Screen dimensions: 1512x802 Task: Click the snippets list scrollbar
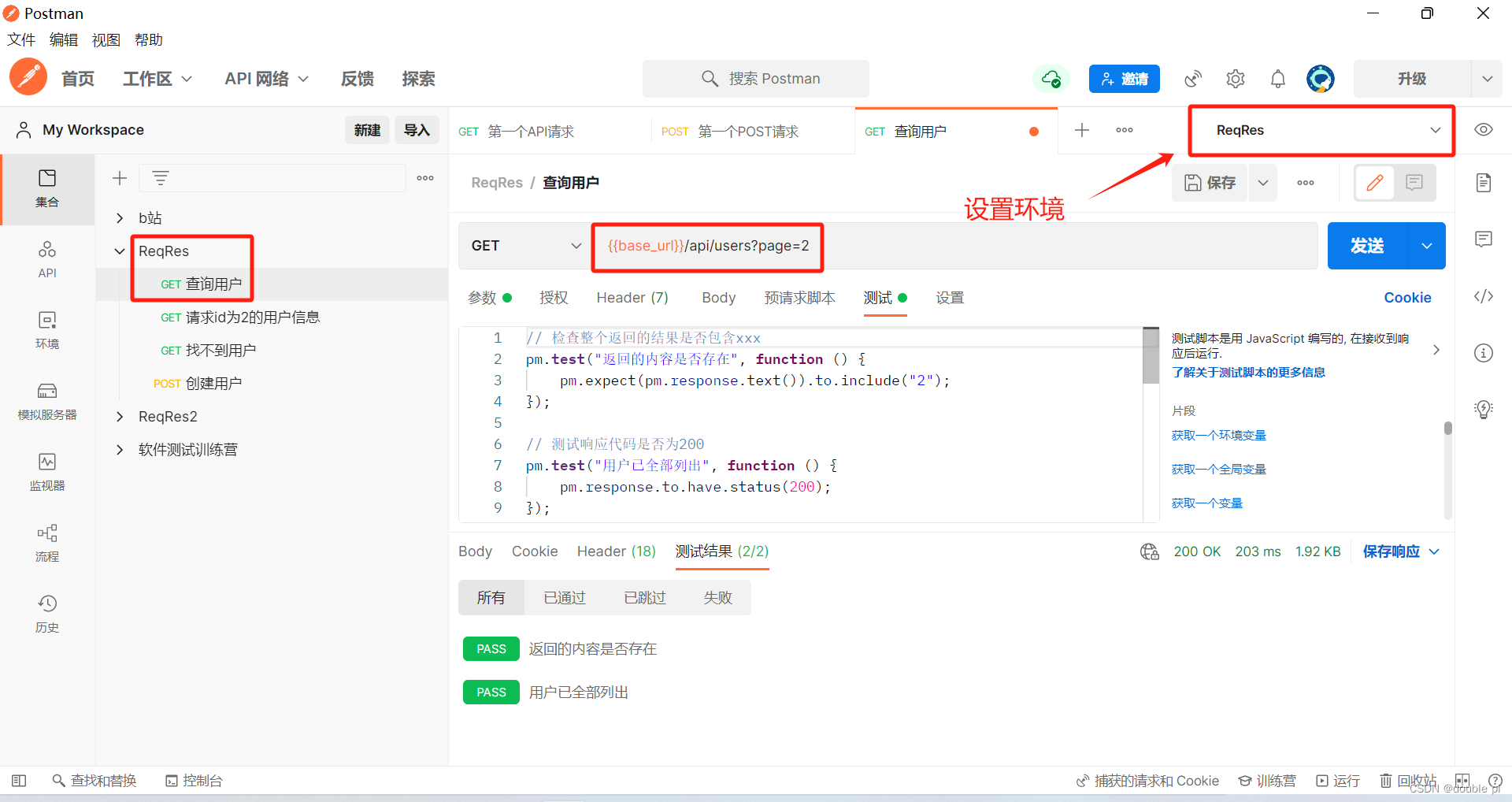pyautogui.click(x=1447, y=428)
